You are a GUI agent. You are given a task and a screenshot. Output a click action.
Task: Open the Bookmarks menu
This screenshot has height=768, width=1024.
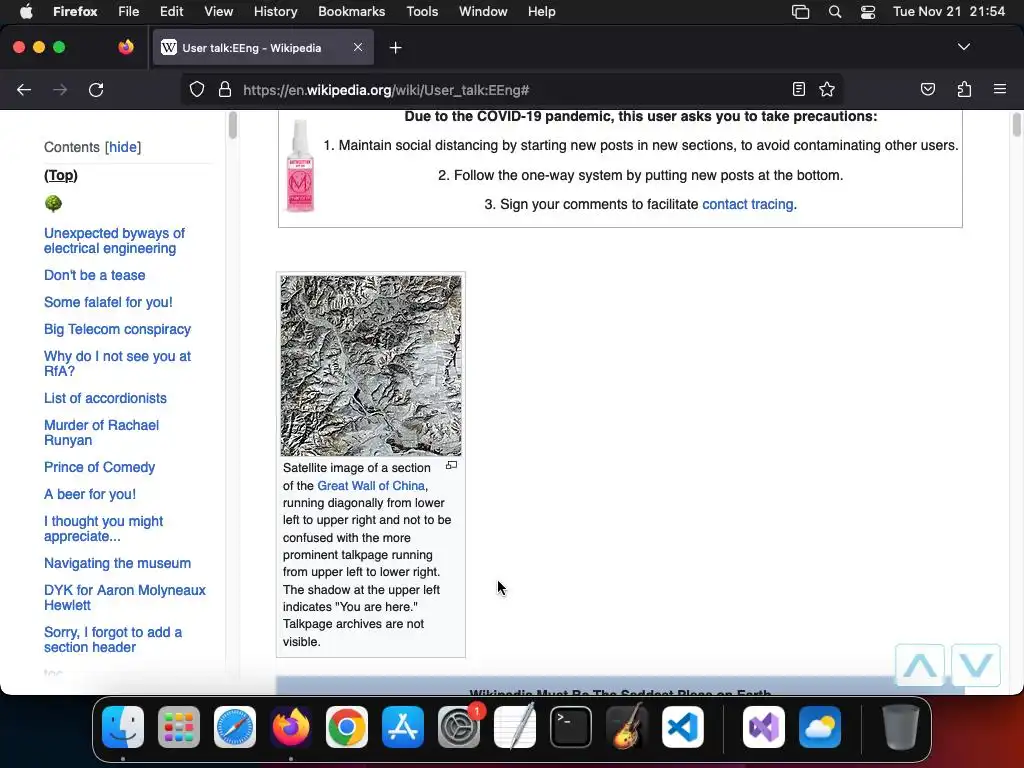click(x=351, y=11)
